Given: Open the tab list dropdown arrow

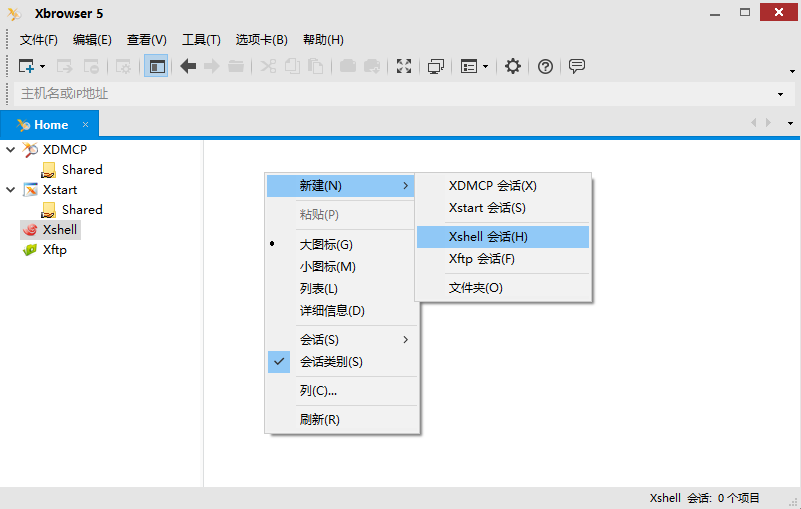Looking at the screenshot, I should click(790, 123).
